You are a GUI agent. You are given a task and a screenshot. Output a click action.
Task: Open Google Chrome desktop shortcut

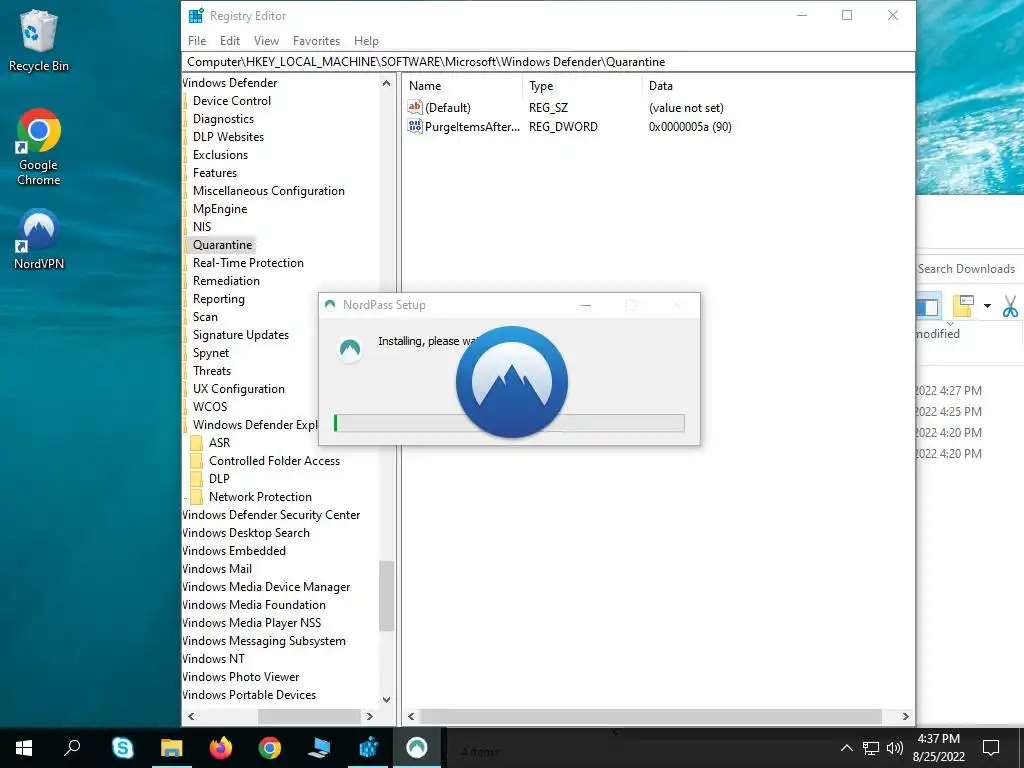point(39,148)
